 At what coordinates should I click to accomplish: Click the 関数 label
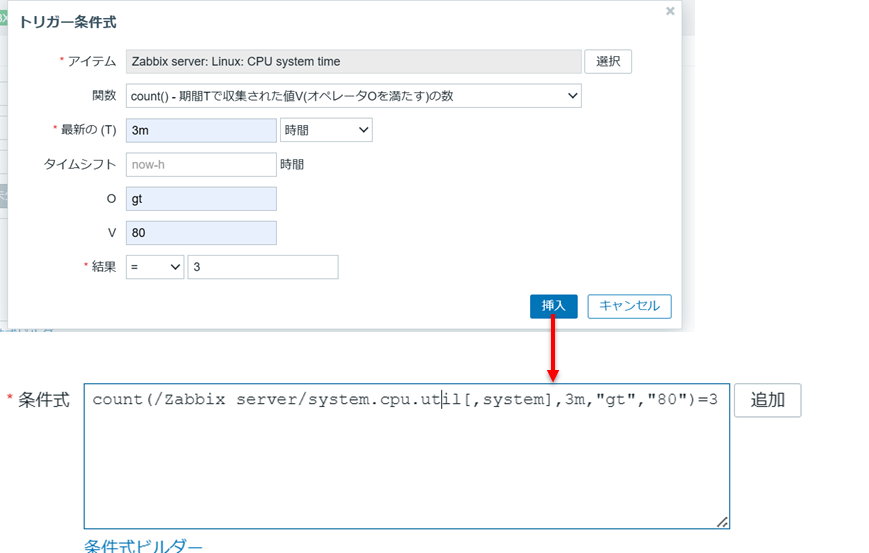point(103,96)
